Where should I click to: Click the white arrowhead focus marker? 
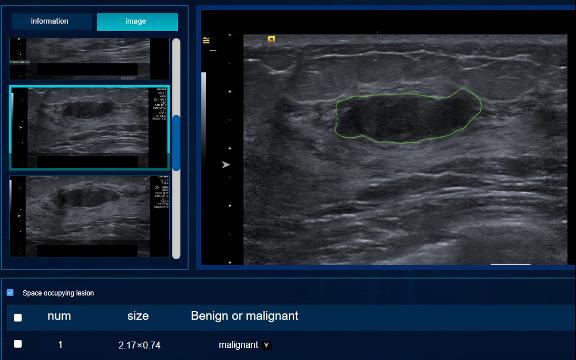[x=226, y=165]
